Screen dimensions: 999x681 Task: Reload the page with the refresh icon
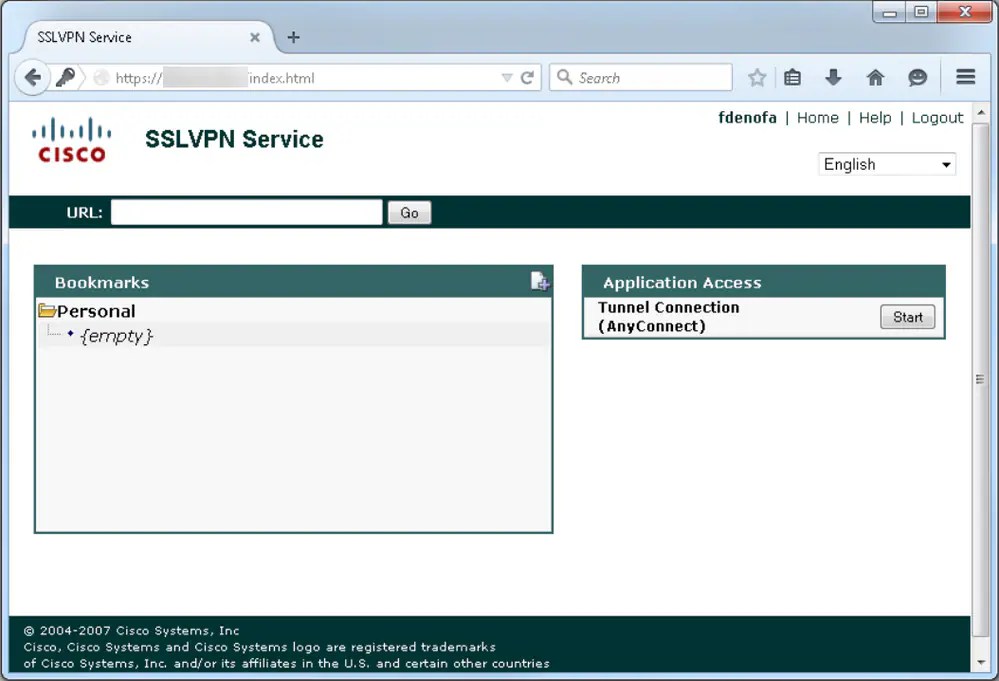[x=528, y=76]
